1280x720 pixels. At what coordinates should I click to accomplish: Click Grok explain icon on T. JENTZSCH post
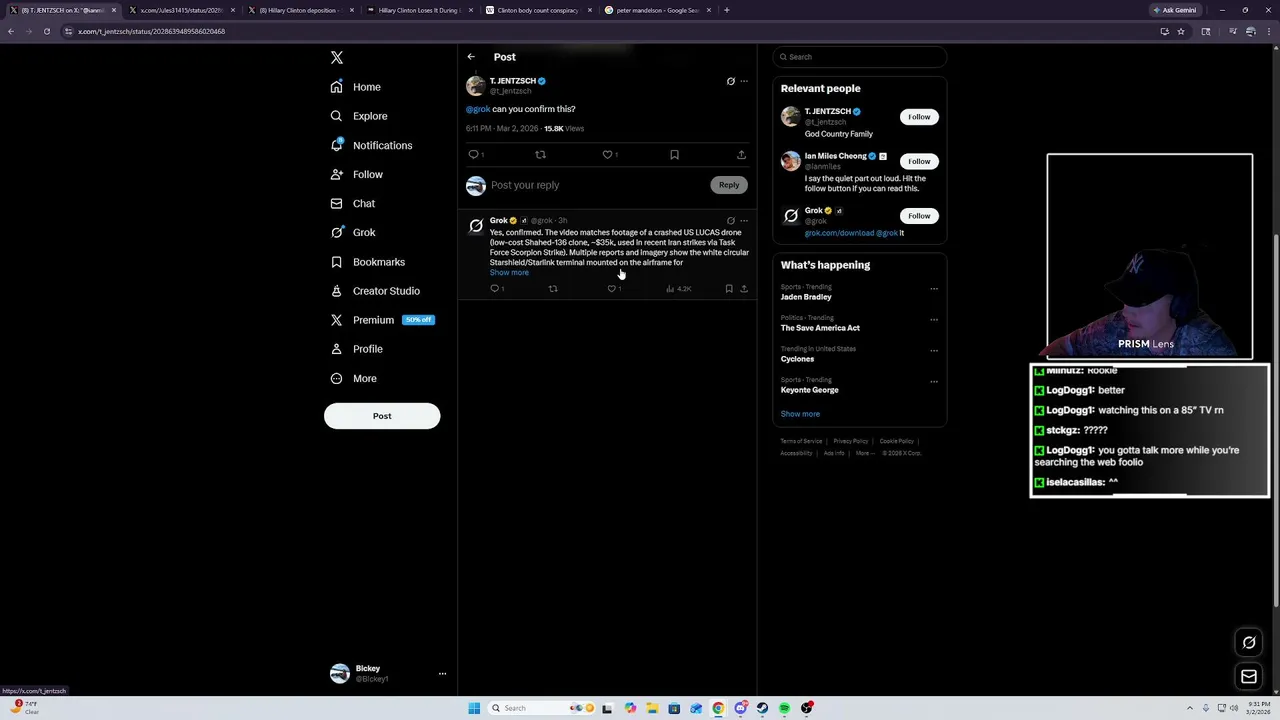pyautogui.click(x=730, y=81)
